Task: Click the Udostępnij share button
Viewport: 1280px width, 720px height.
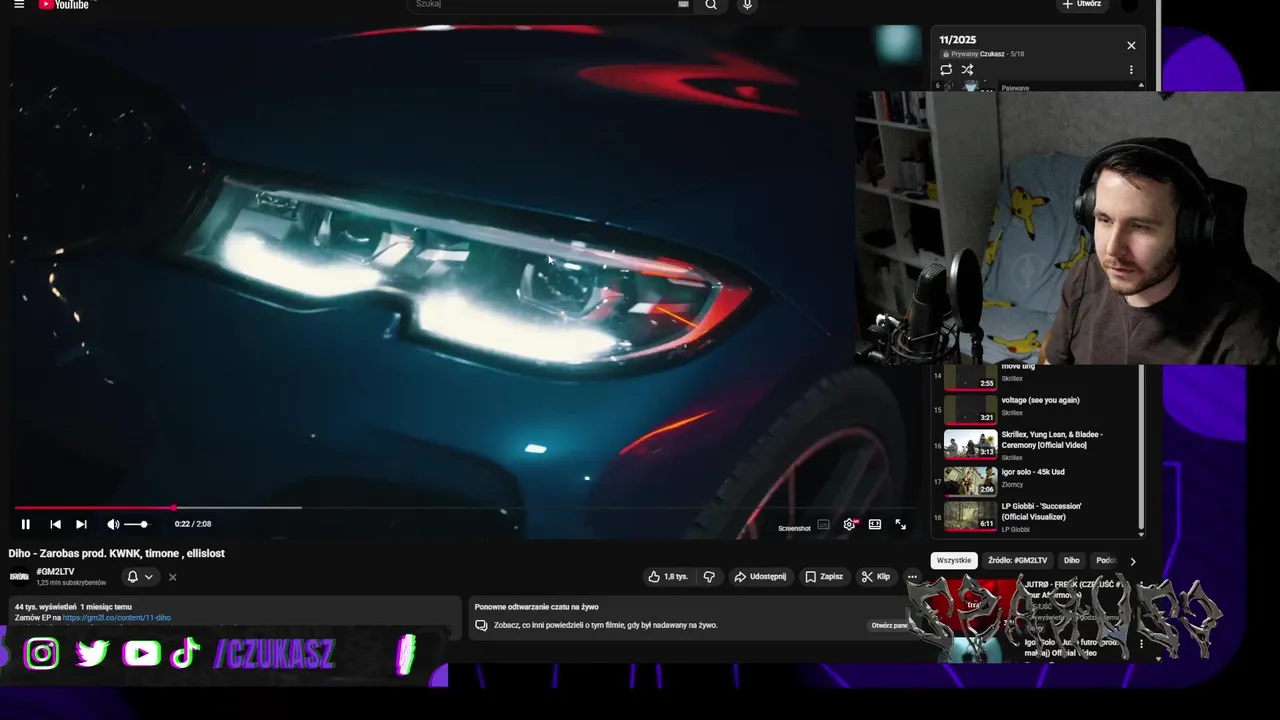Action: tap(760, 577)
